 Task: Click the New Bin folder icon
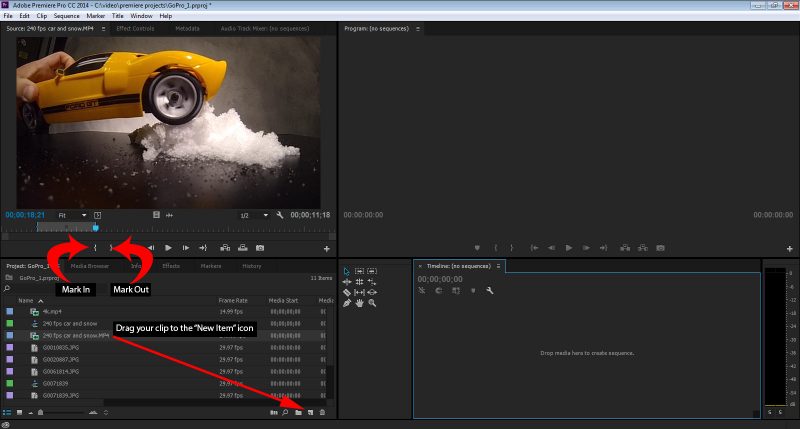298,412
